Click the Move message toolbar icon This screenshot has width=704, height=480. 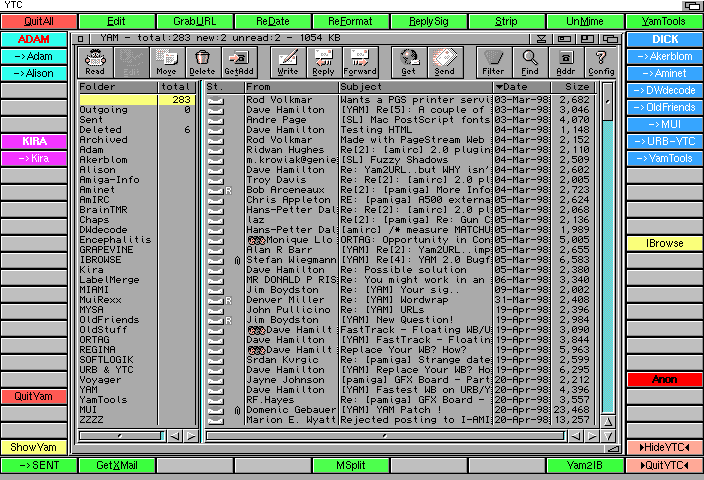[x=166, y=62]
